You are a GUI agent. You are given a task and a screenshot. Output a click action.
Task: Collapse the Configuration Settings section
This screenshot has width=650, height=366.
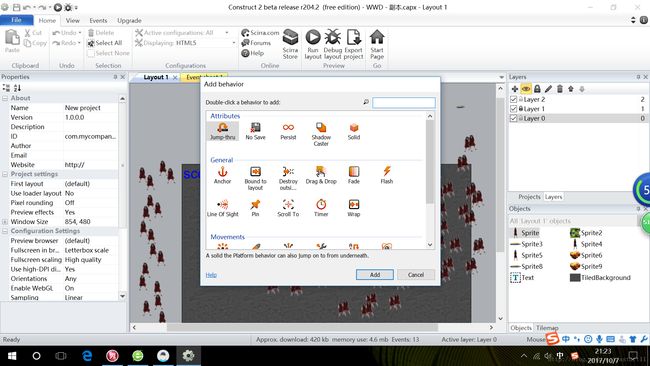click(5, 231)
